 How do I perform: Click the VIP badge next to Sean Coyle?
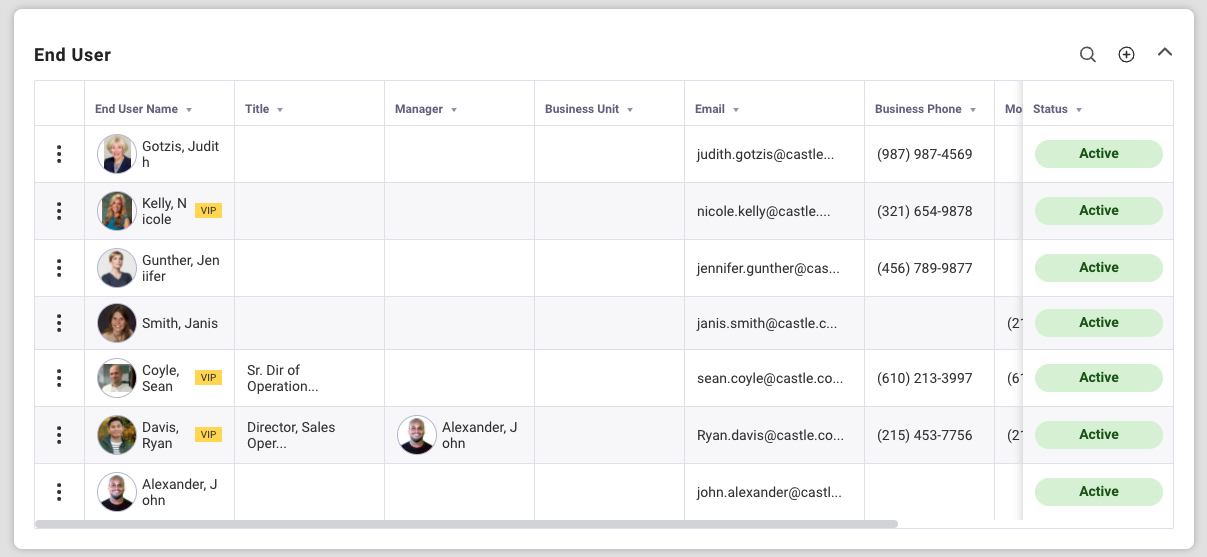coord(208,378)
